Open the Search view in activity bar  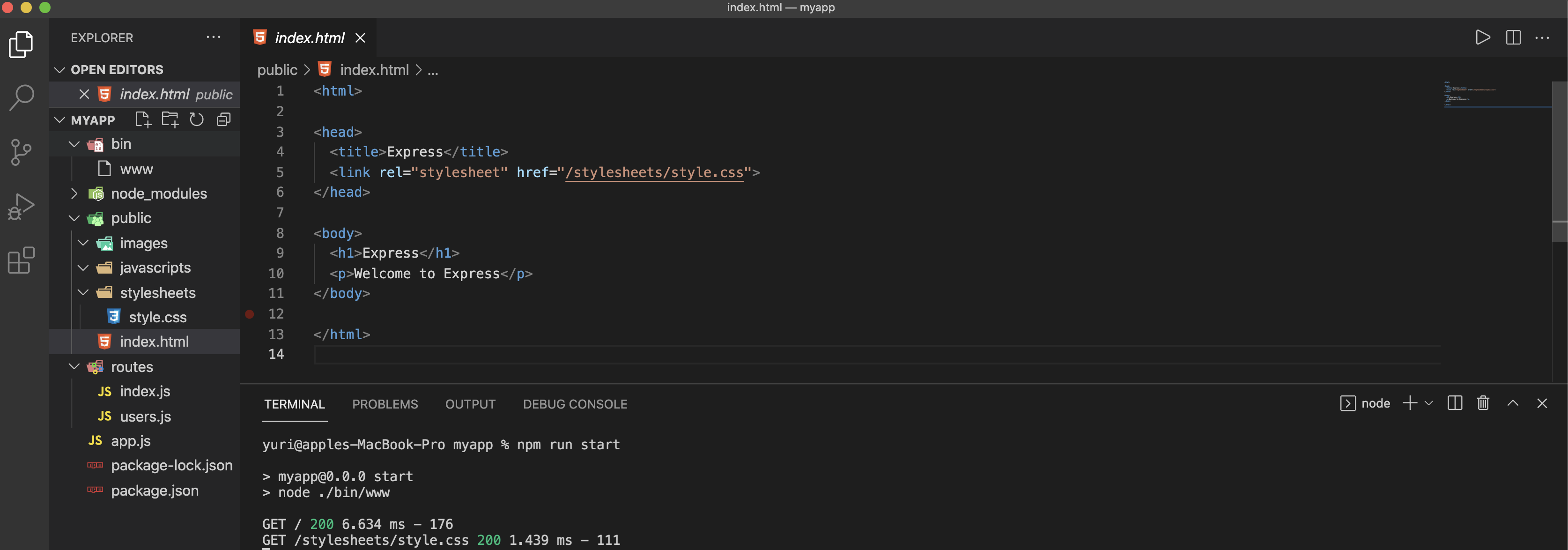(x=21, y=97)
